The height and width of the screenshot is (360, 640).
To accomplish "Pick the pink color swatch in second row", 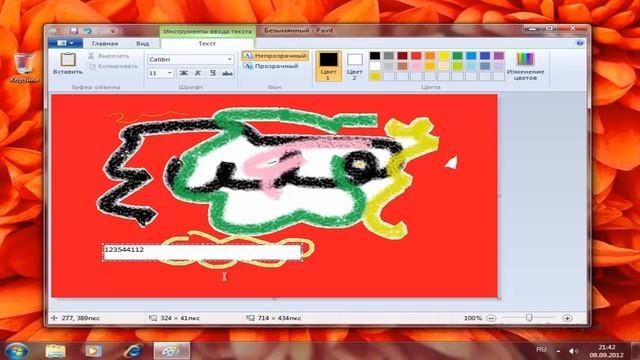I will click(x=416, y=66).
